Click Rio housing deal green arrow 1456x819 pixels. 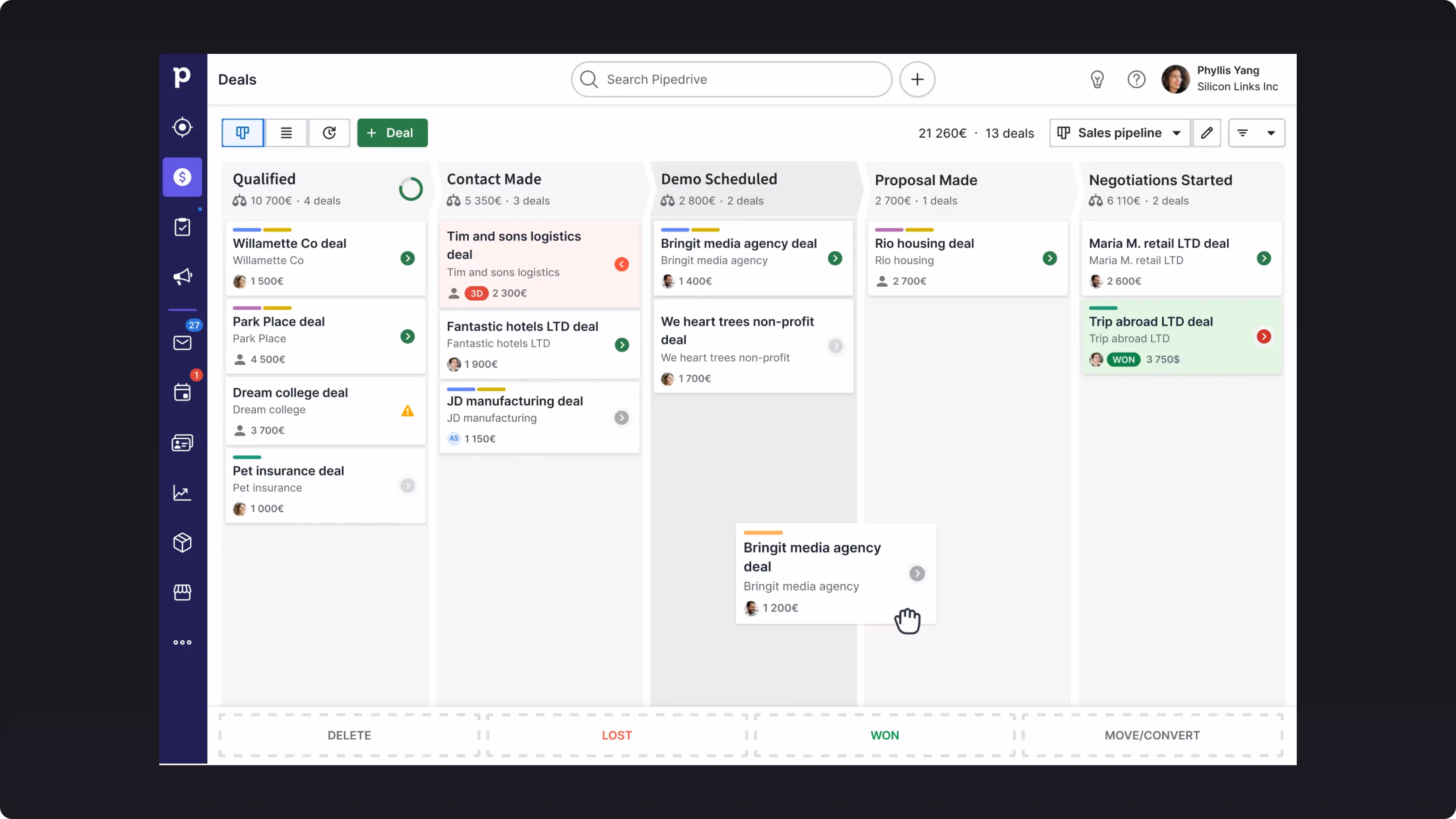click(1050, 258)
